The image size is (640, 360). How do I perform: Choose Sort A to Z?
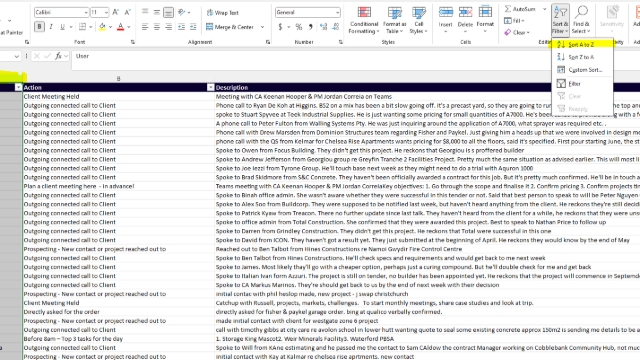[582, 44]
